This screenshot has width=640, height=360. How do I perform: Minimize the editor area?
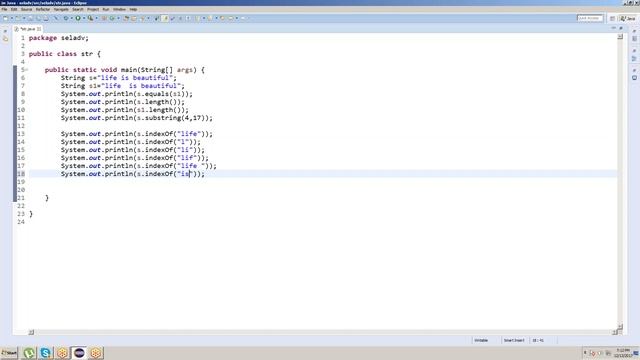point(613,28)
